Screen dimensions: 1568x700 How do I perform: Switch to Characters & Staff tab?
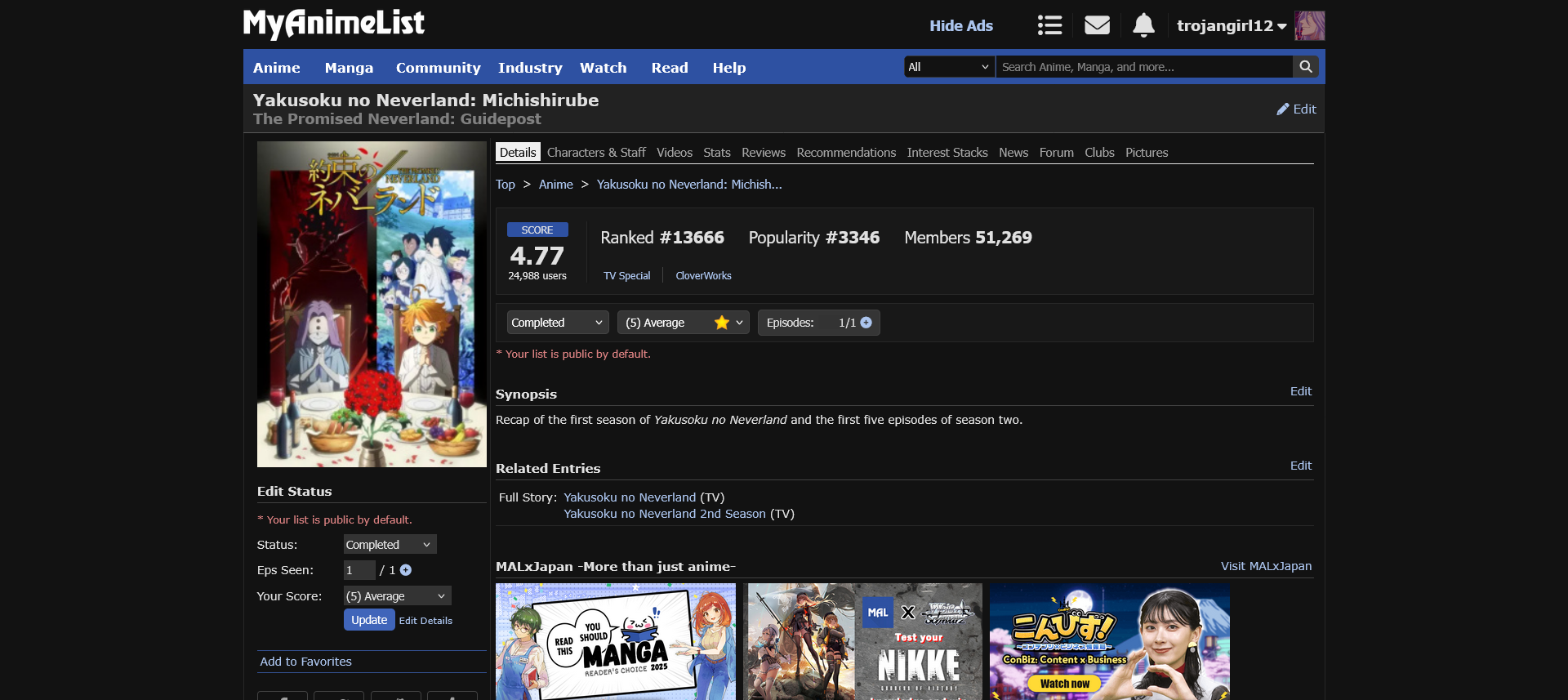coord(596,152)
